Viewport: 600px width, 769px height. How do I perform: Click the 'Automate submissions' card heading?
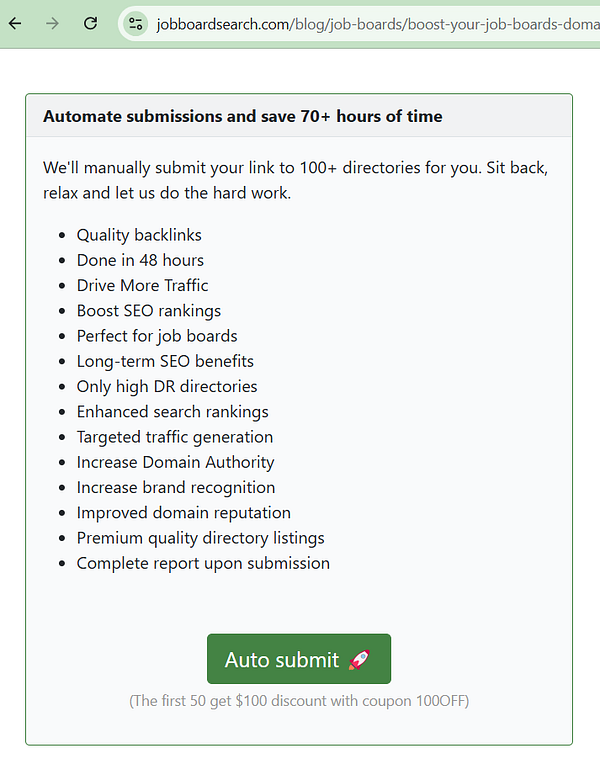[x=242, y=116]
